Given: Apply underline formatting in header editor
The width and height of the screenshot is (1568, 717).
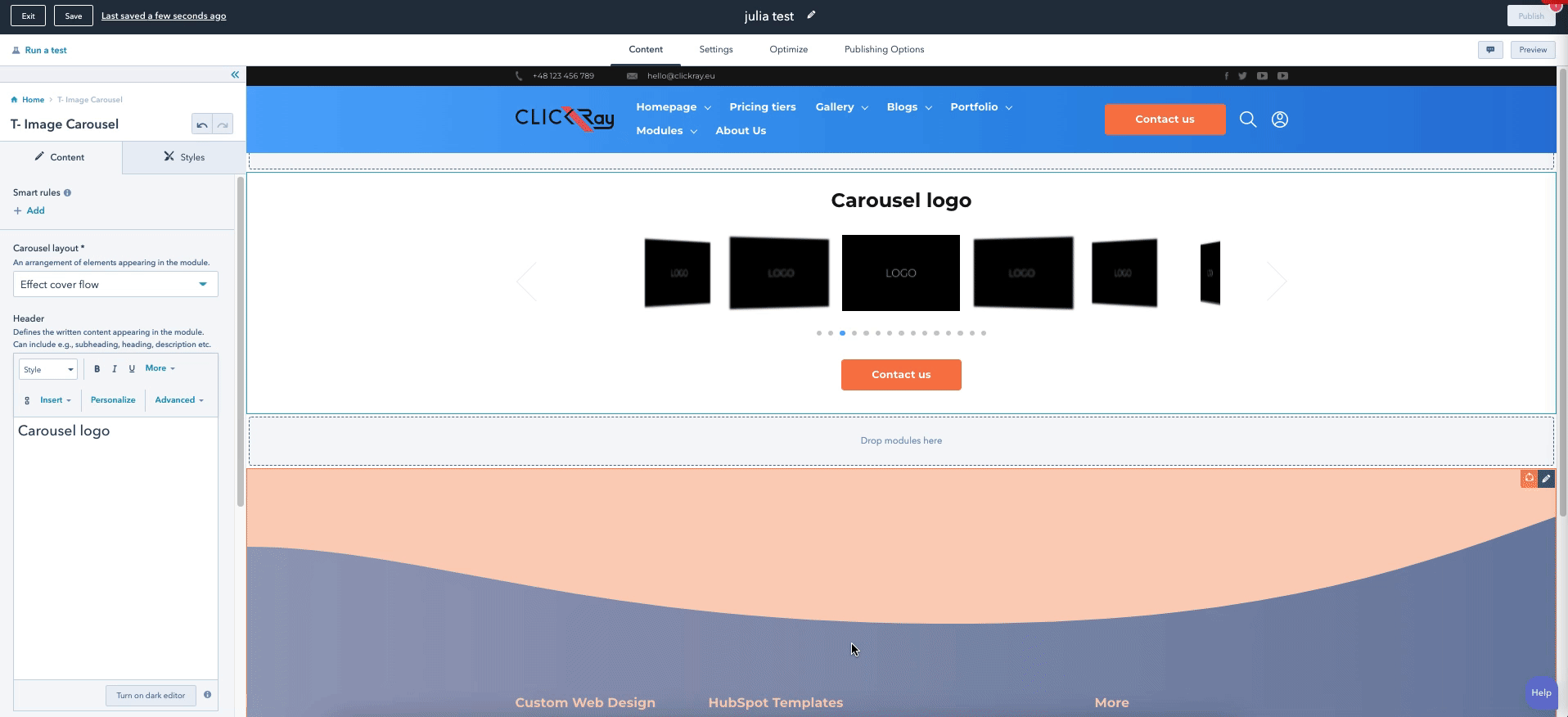Looking at the screenshot, I should (x=132, y=369).
